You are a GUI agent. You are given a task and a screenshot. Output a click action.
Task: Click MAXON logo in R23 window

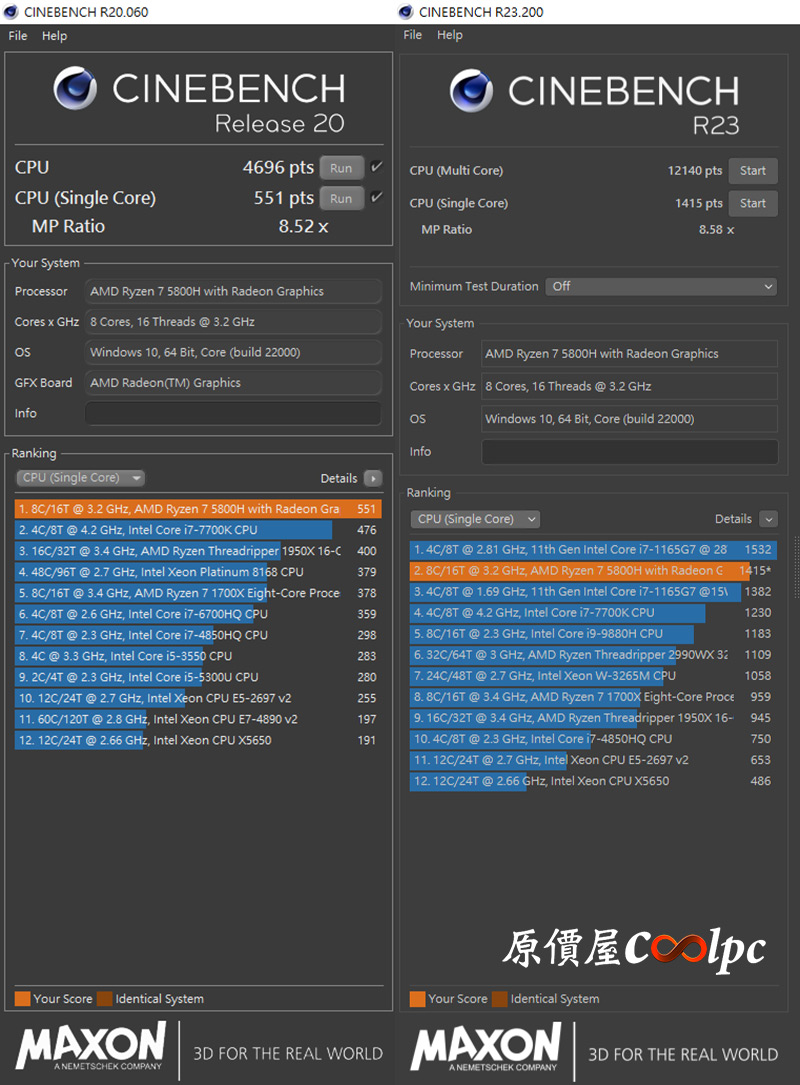[x=485, y=1048]
